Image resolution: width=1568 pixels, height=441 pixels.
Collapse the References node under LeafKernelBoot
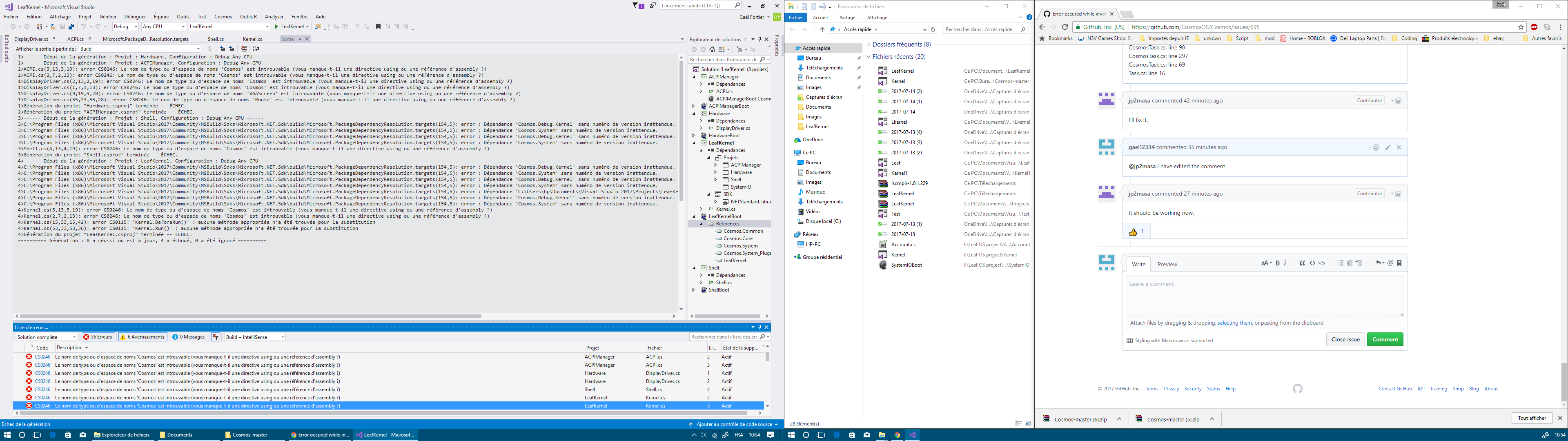pos(702,224)
